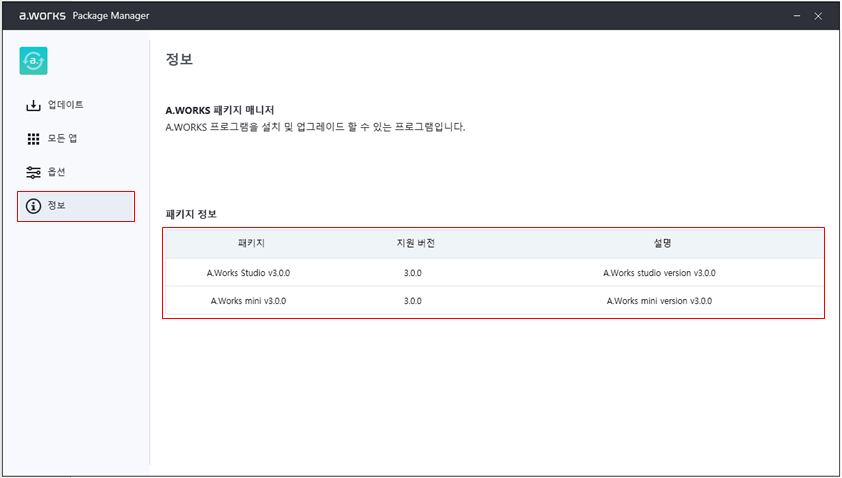Open the 업데이트 menu item
842x478 pixels.
click(66, 105)
